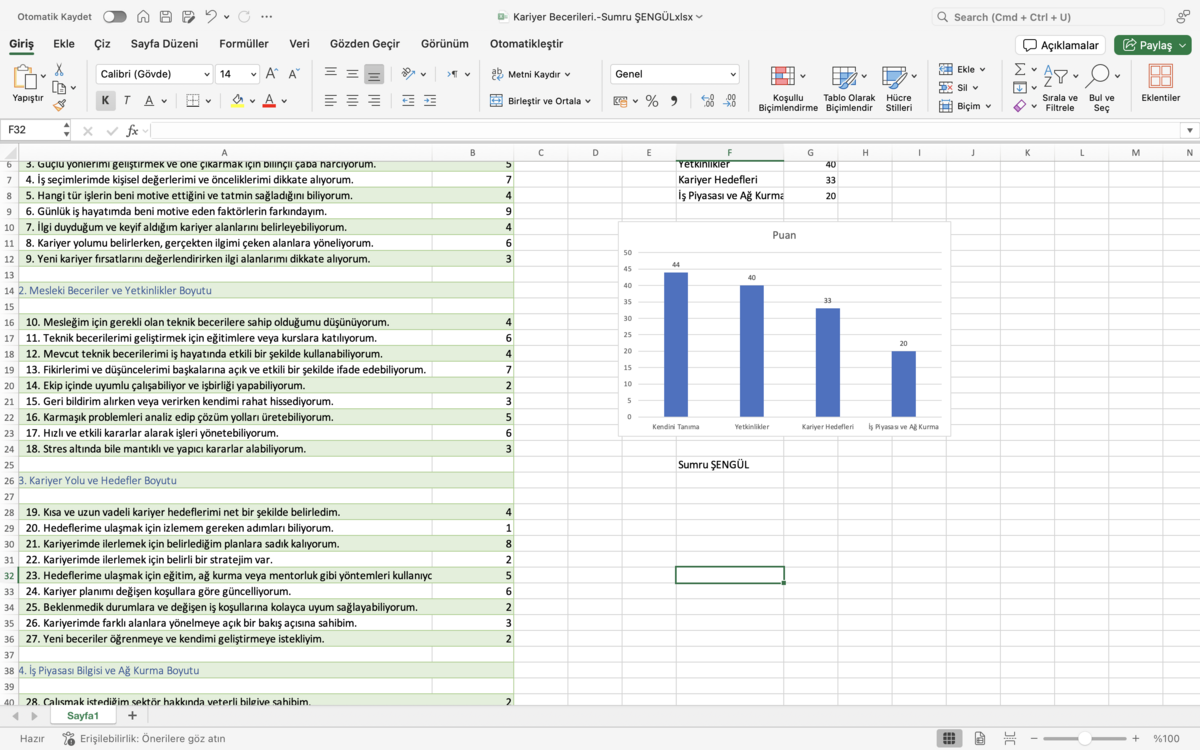1200x750 pixels.
Task: Click the comma style icon
Action: click(674, 101)
